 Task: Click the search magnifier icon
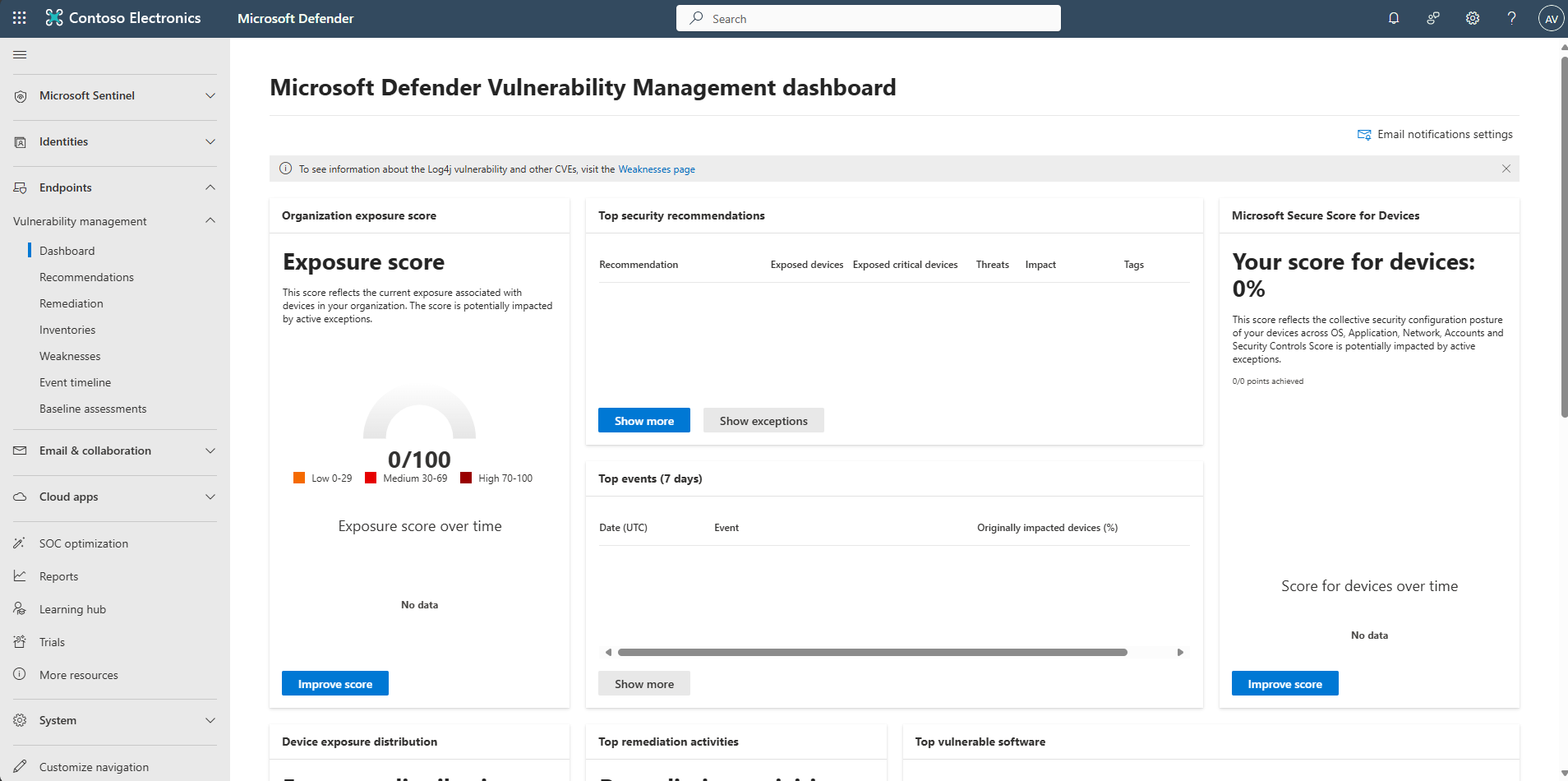(696, 18)
